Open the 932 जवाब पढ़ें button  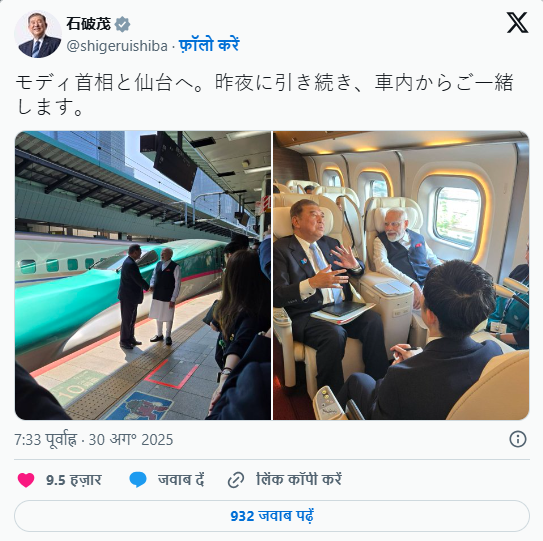272,516
